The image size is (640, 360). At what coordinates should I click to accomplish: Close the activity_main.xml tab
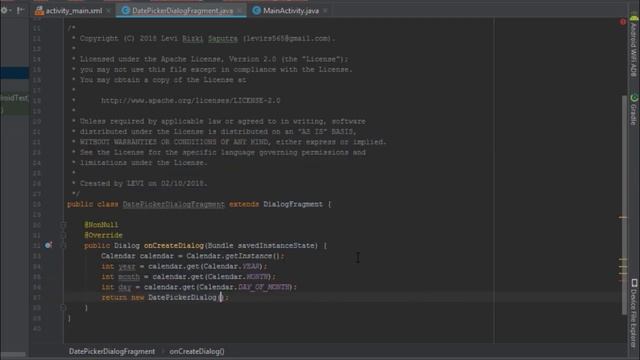point(109,11)
